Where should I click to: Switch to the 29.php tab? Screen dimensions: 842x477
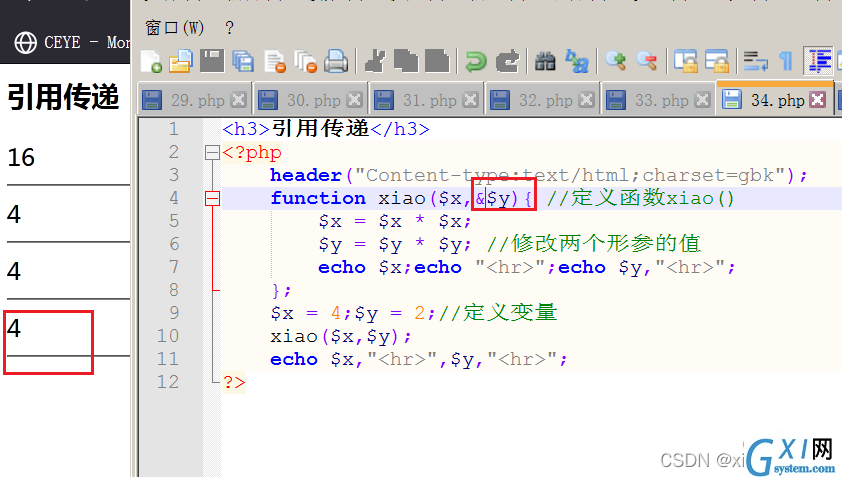tap(194, 100)
